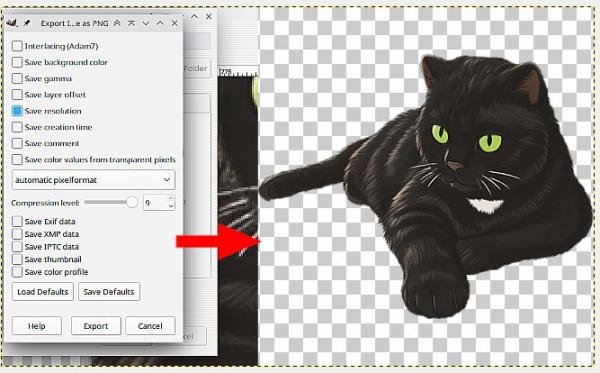600x373 pixels.
Task: Open the automatic pixelformat dropdown
Action: pyautogui.click(x=94, y=180)
